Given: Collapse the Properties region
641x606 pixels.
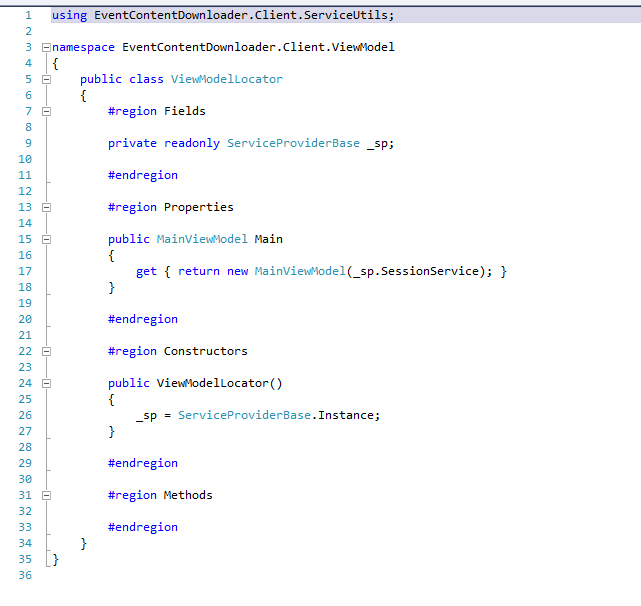Looking at the screenshot, I should 46,207.
